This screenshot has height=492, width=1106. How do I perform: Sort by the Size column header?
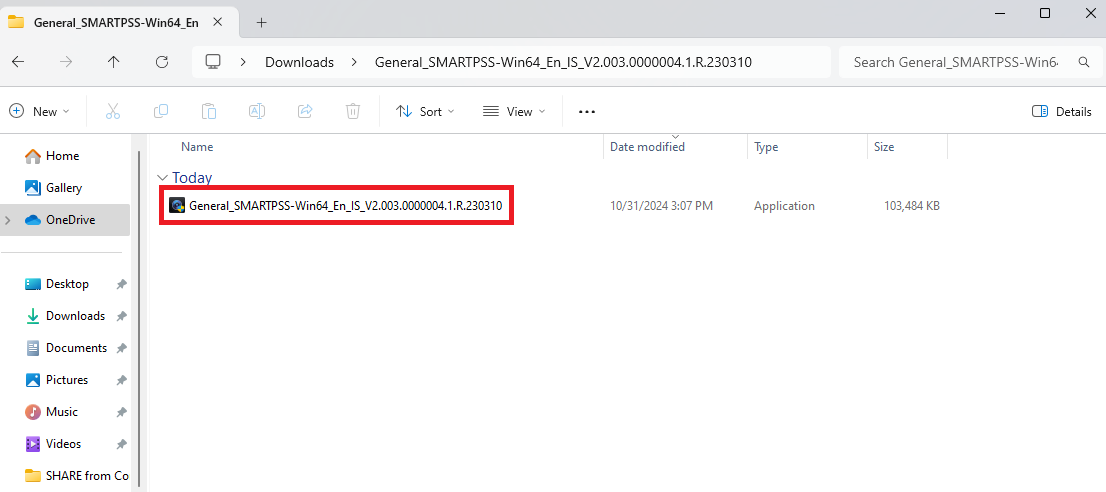coord(884,147)
